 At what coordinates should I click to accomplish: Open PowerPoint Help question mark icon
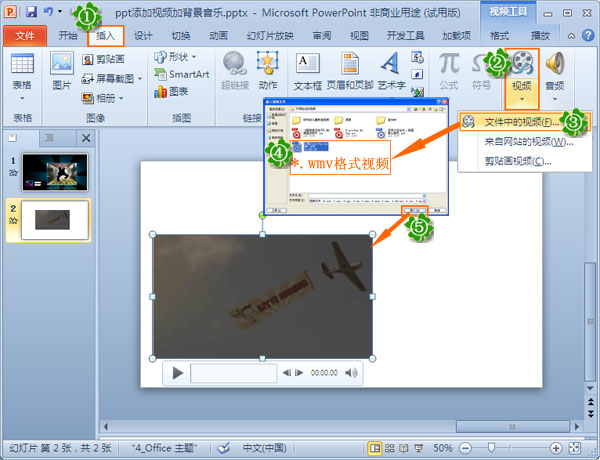pos(588,36)
